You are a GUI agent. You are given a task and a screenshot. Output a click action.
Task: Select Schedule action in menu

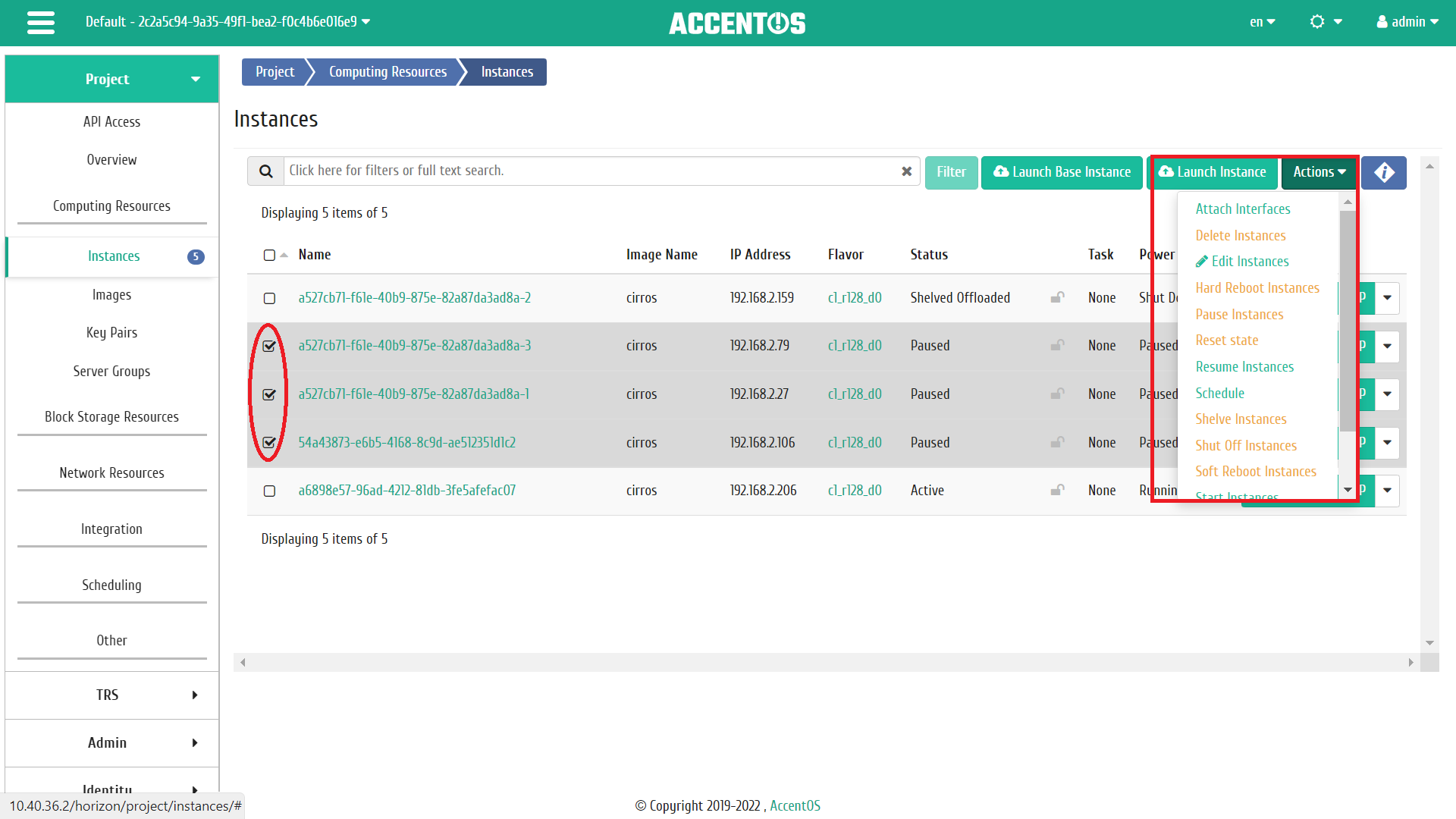1220,393
